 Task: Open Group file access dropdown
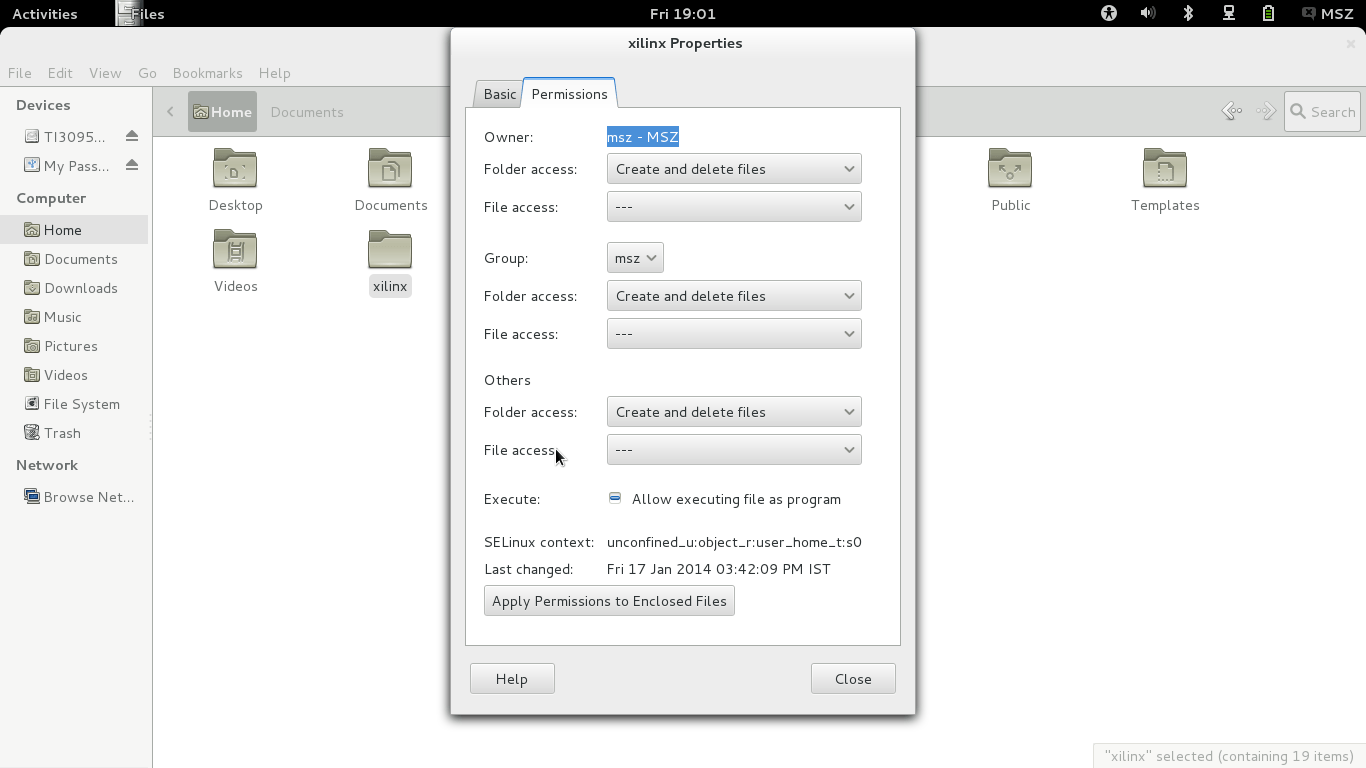(x=734, y=334)
